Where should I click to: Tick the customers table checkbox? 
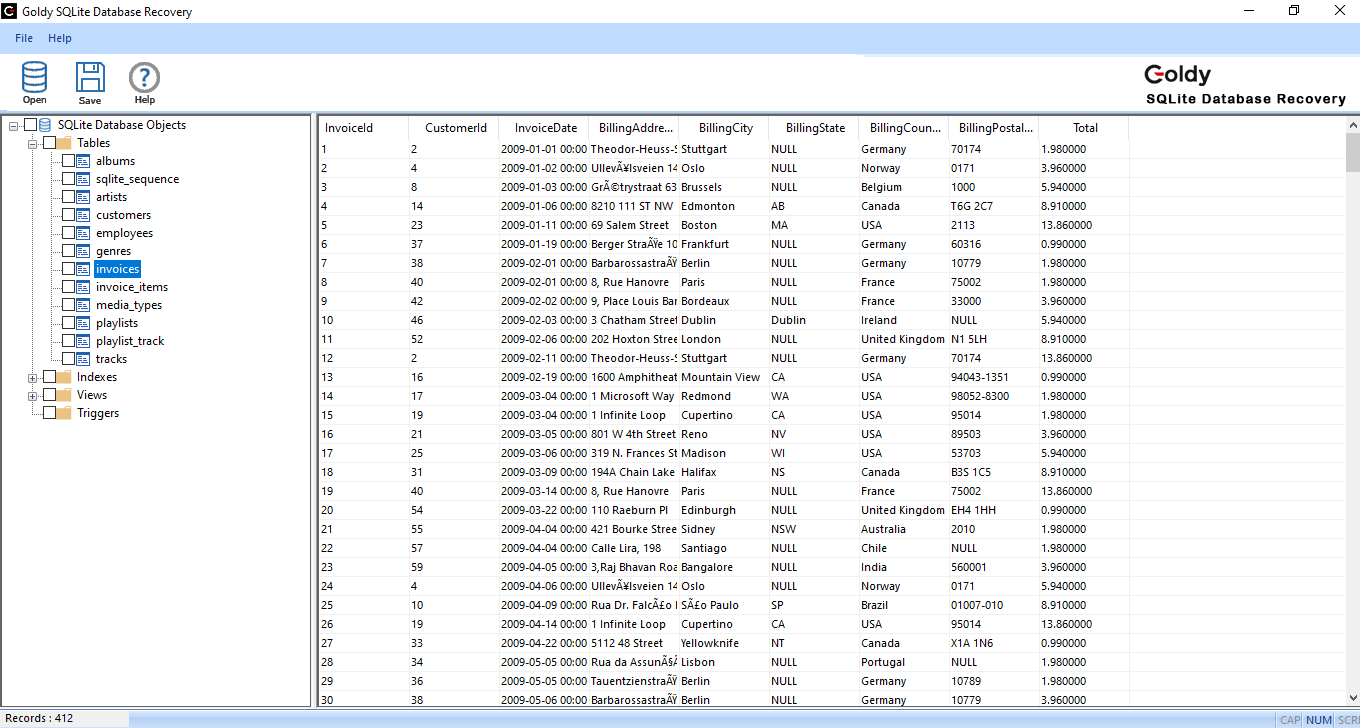(x=68, y=215)
